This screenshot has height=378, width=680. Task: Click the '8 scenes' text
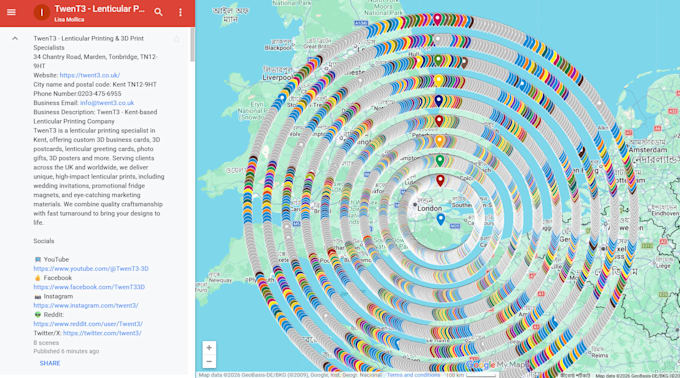(46, 343)
